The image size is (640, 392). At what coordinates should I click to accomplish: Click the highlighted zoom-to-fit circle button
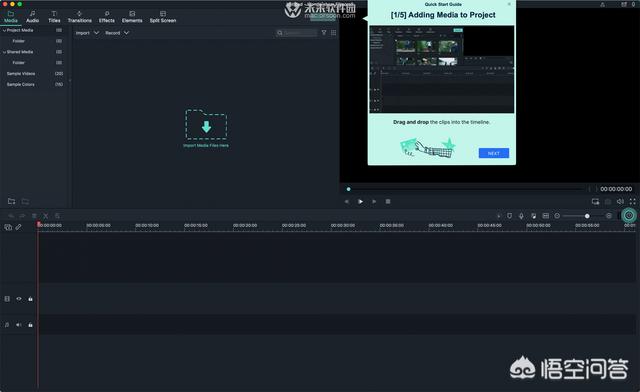(x=629, y=215)
